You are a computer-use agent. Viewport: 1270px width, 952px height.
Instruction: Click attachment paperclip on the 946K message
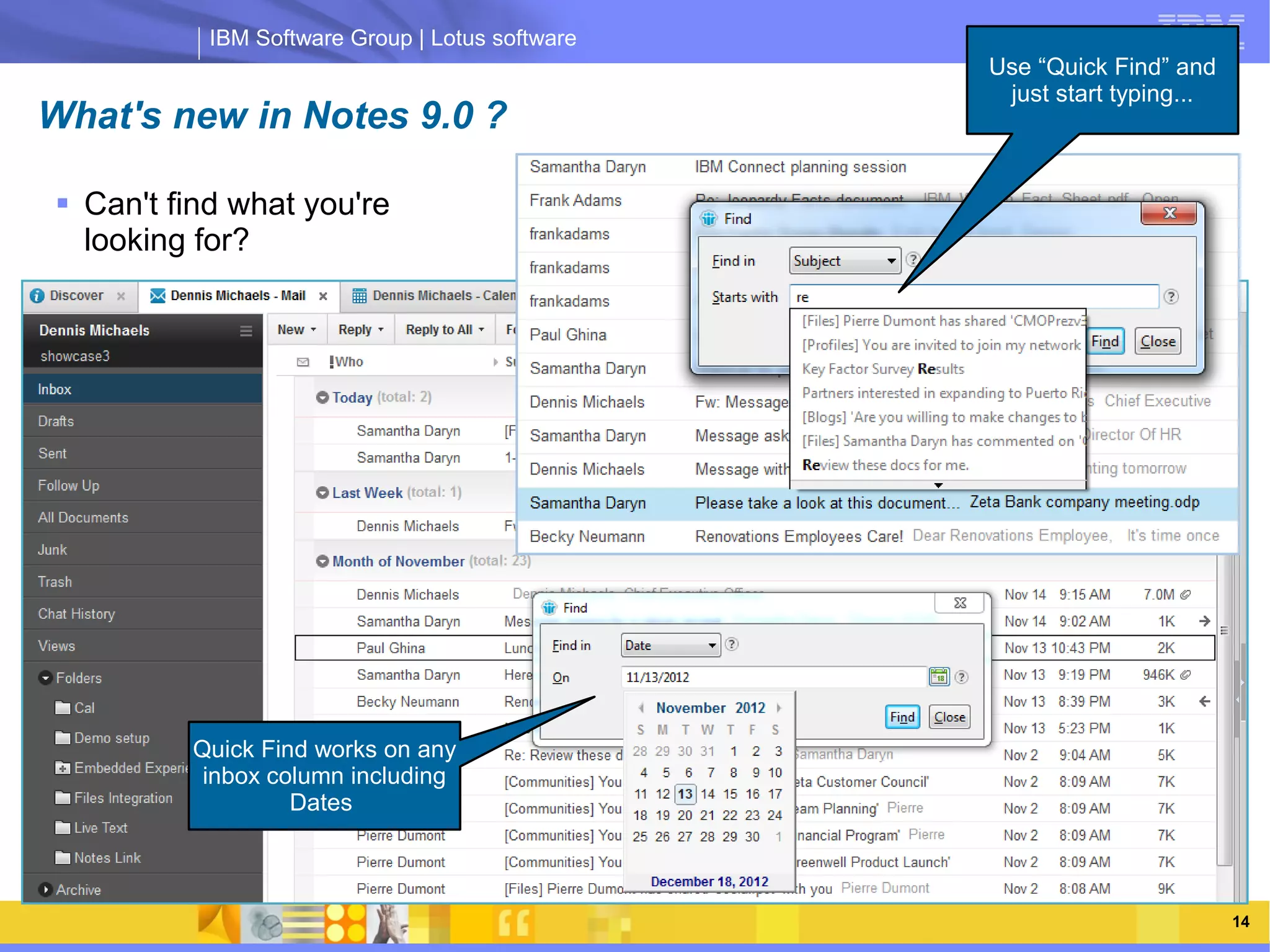1185,675
